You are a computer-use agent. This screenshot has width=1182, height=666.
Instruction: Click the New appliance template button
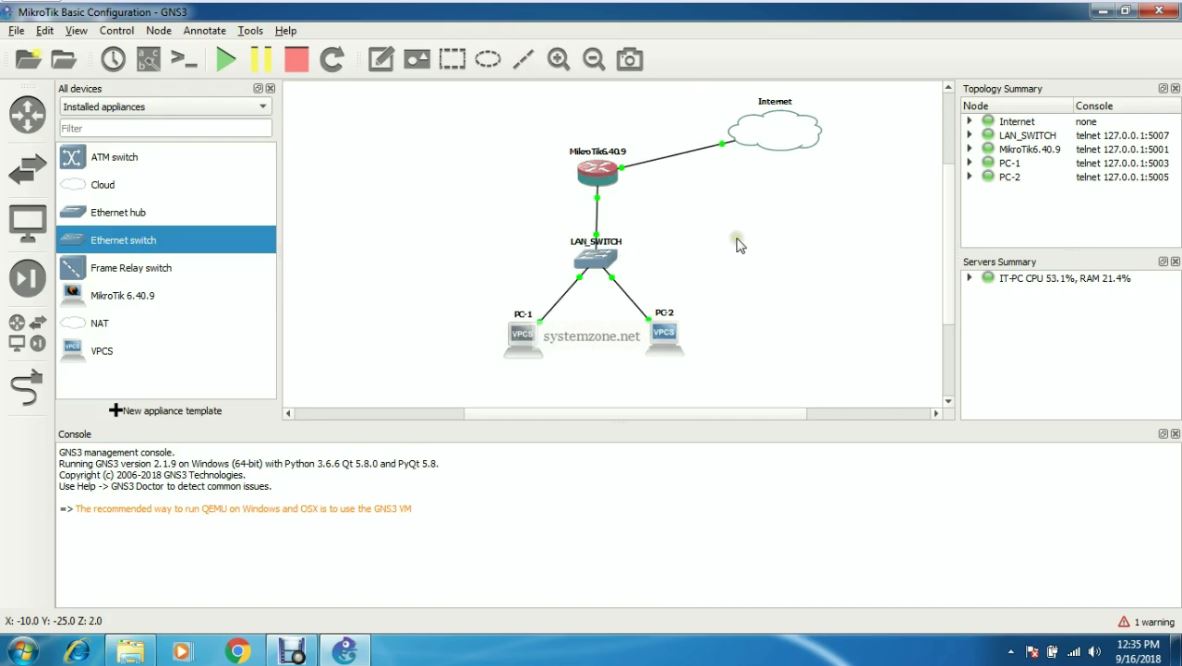pos(165,410)
